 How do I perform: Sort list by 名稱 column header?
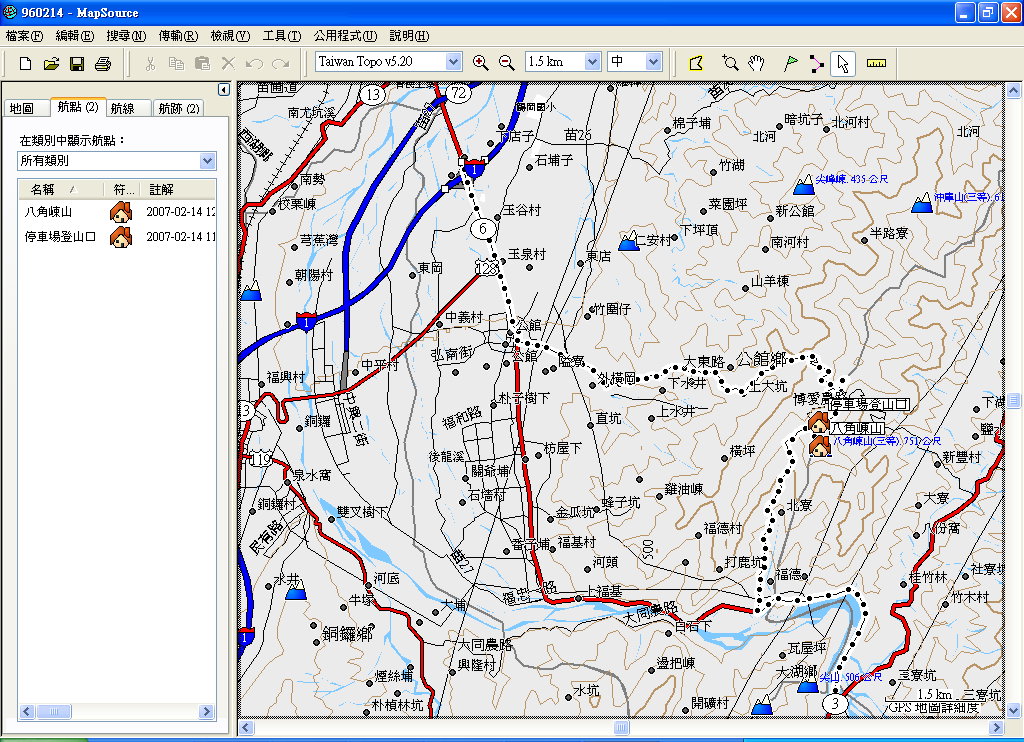pos(61,189)
